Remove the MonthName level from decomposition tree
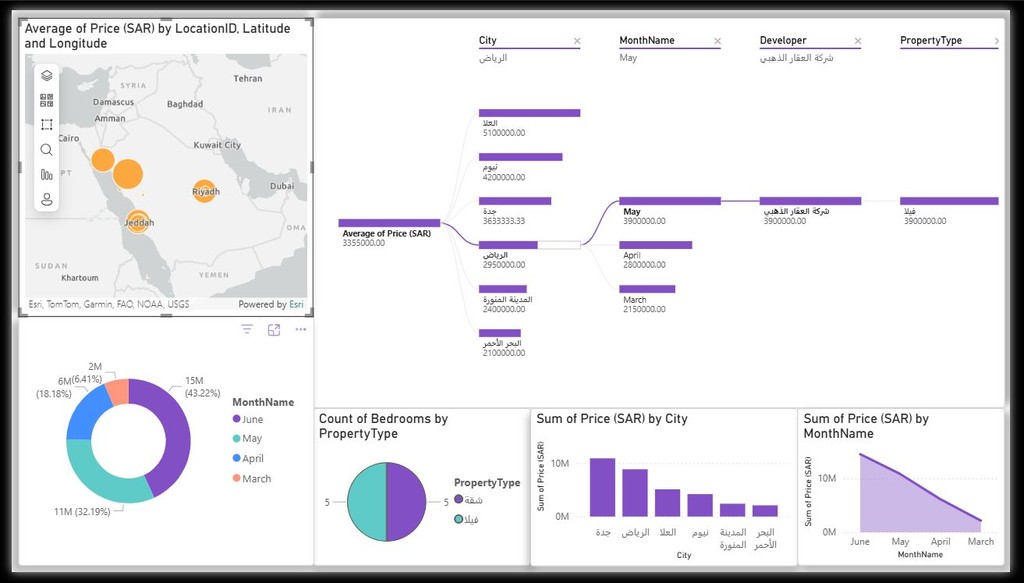 [x=717, y=41]
